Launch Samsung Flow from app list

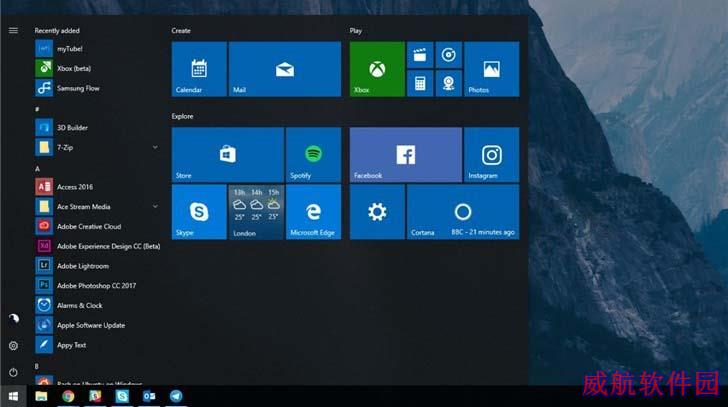pyautogui.click(x=98, y=88)
